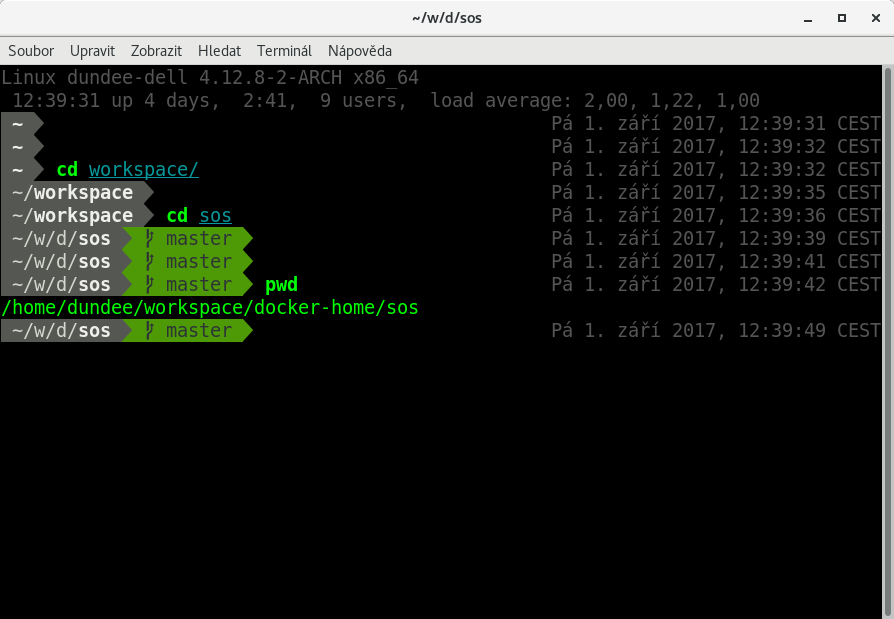Click the git branch icon on the last prompt

pos(150,331)
